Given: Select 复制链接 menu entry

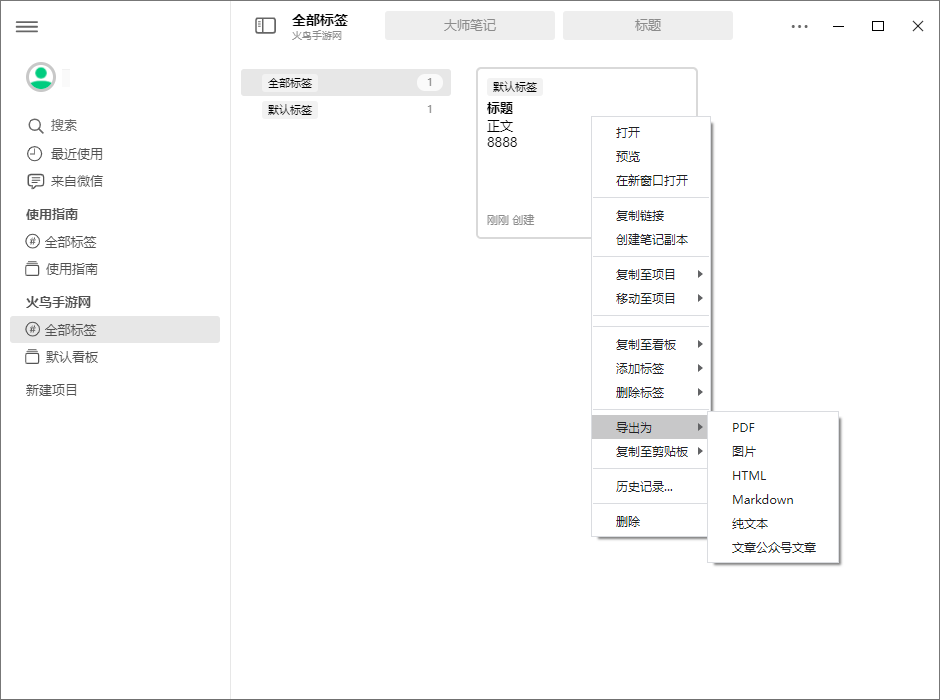Looking at the screenshot, I should click(x=650, y=216).
